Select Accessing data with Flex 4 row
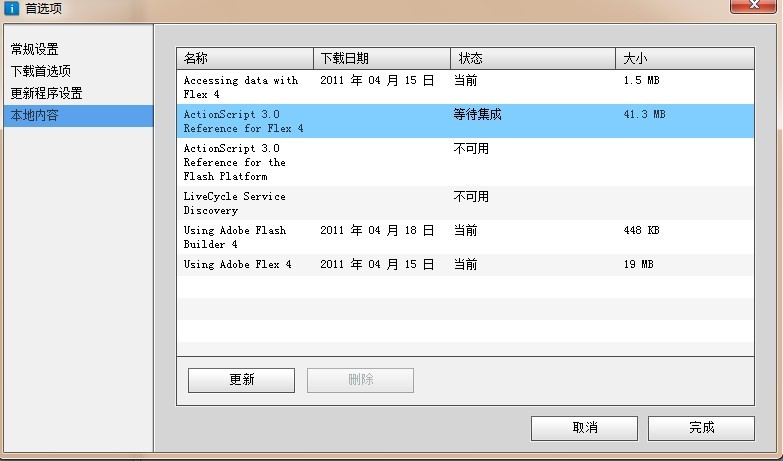This screenshot has height=461, width=783. tap(465, 87)
